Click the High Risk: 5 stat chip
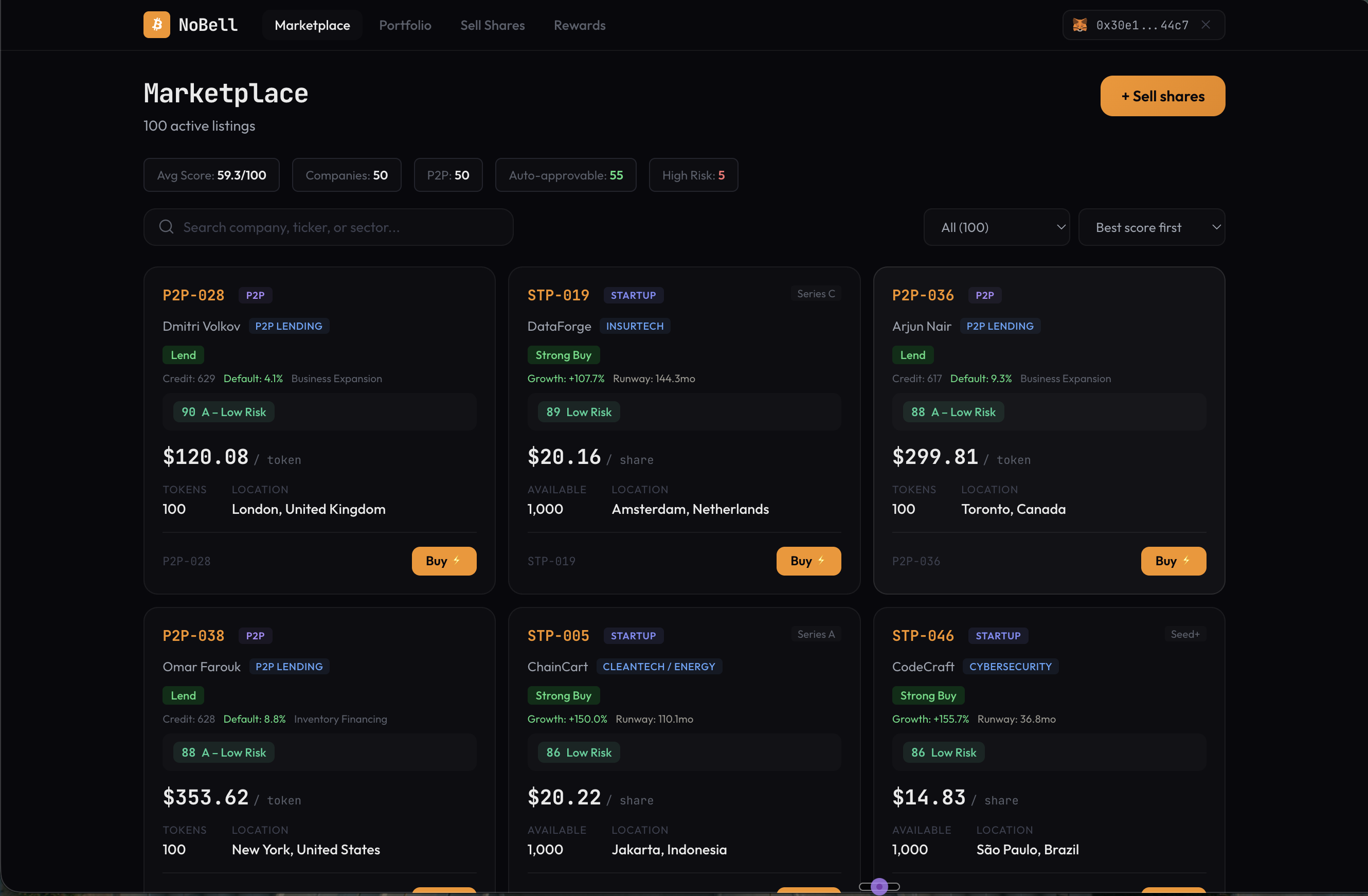The width and height of the screenshot is (1368, 896). 693,175
